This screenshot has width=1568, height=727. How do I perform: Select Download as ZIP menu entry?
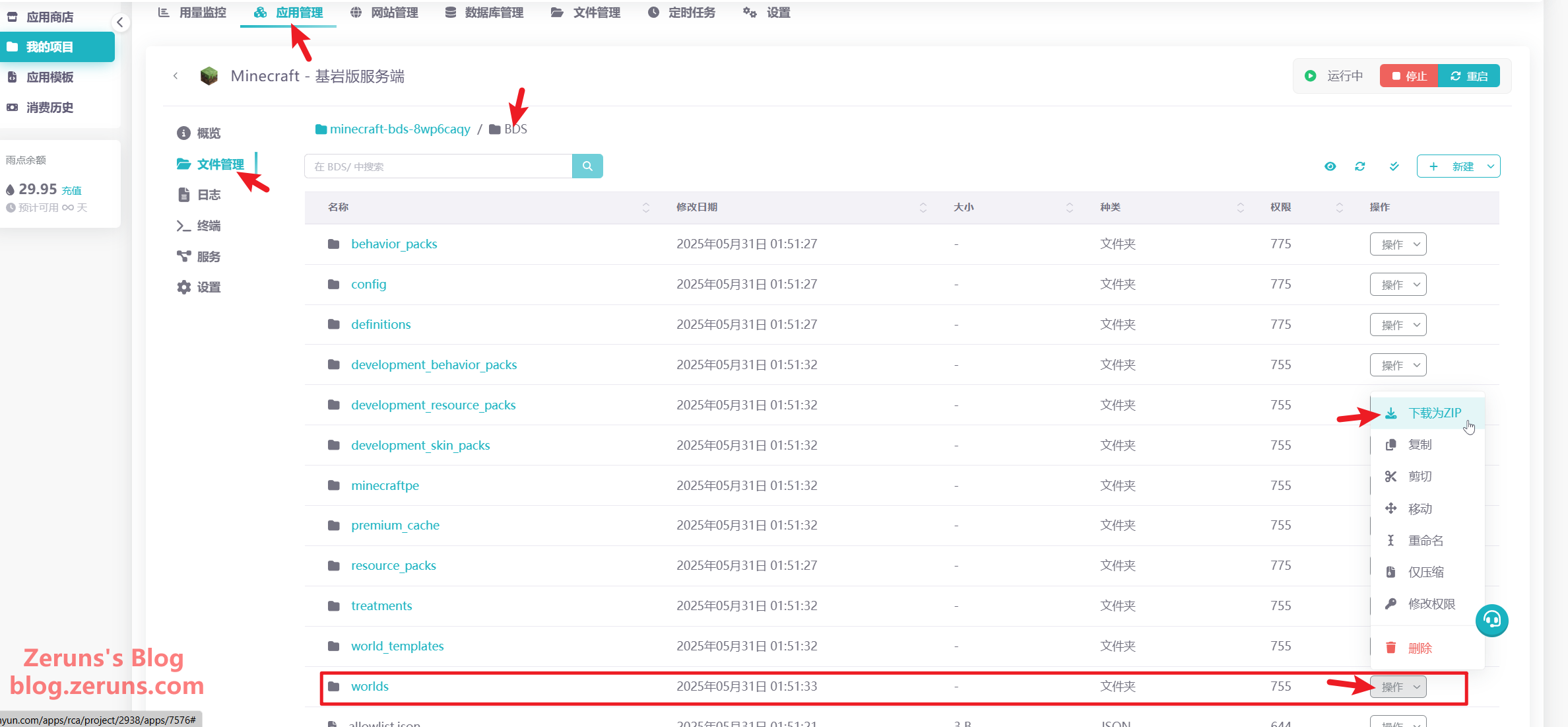tap(1433, 413)
